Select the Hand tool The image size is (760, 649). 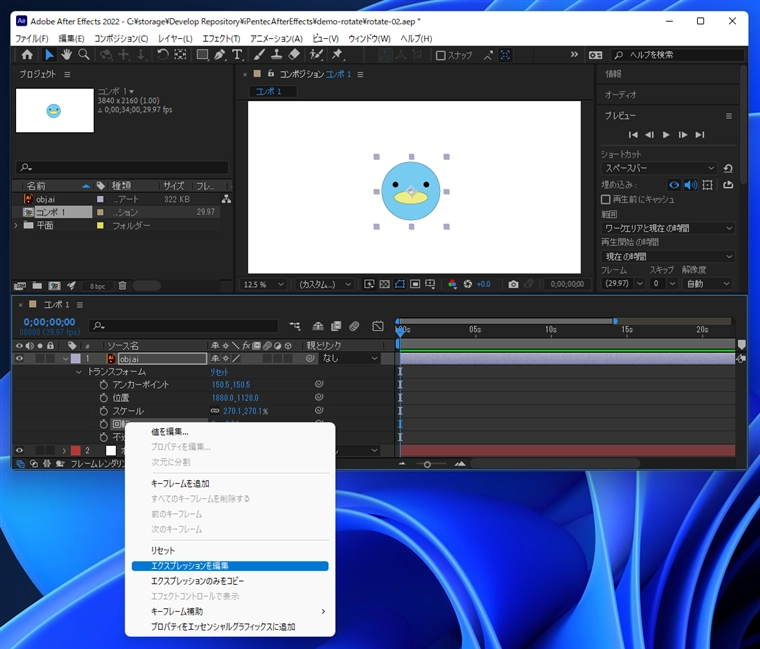click(66, 55)
